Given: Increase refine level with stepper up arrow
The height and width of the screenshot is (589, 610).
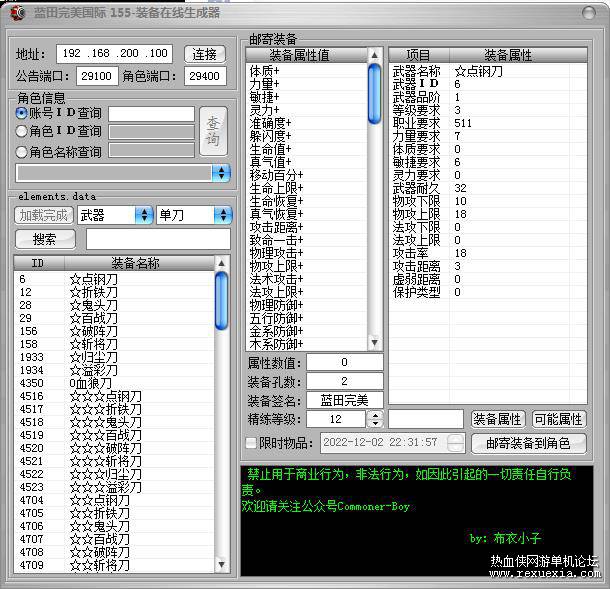Looking at the screenshot, I should (x=375, y=415).
